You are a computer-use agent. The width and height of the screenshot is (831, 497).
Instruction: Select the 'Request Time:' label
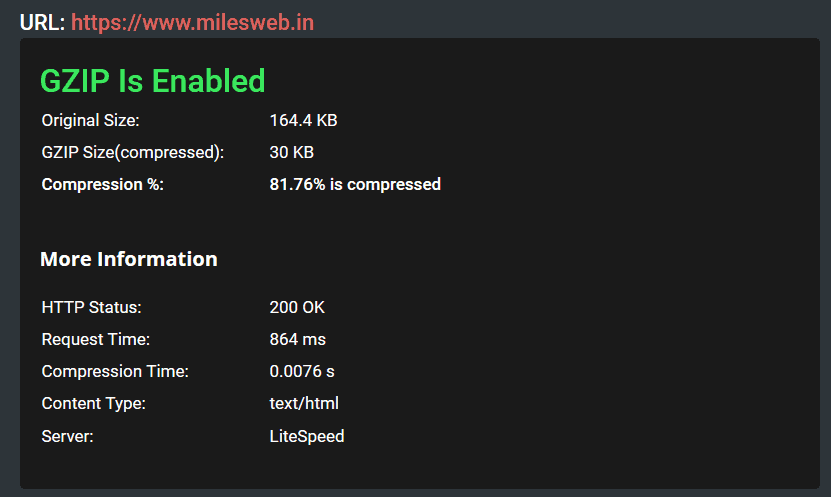point(95,340)
